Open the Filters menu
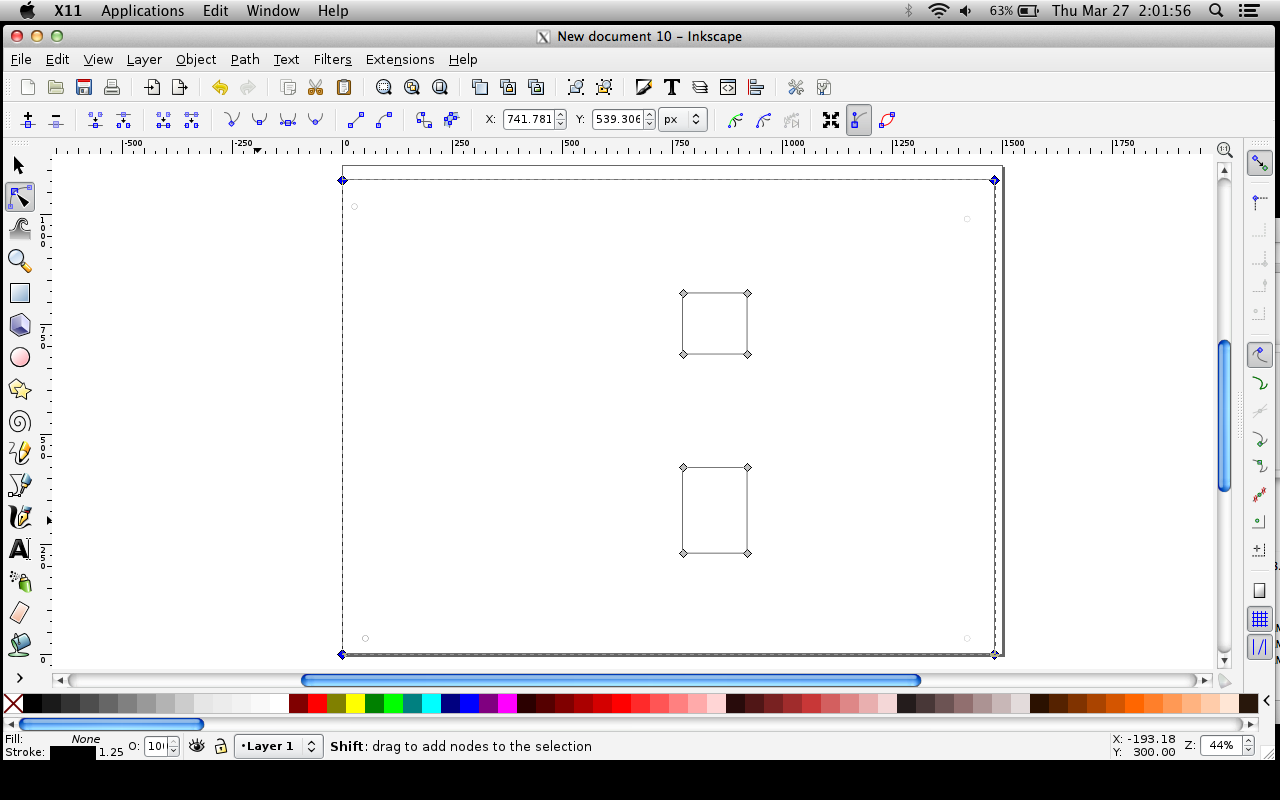 point(333,59)
